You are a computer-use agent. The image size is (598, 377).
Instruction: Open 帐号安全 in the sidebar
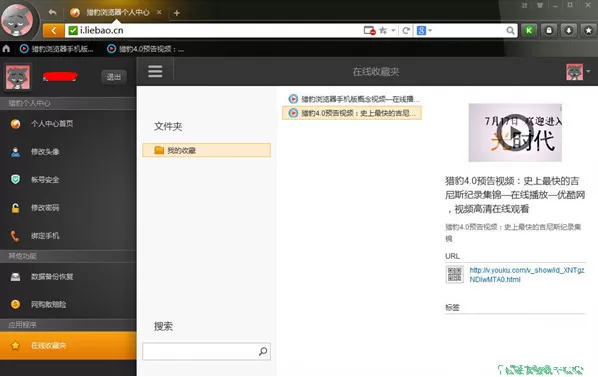click(x=68, y=180)
